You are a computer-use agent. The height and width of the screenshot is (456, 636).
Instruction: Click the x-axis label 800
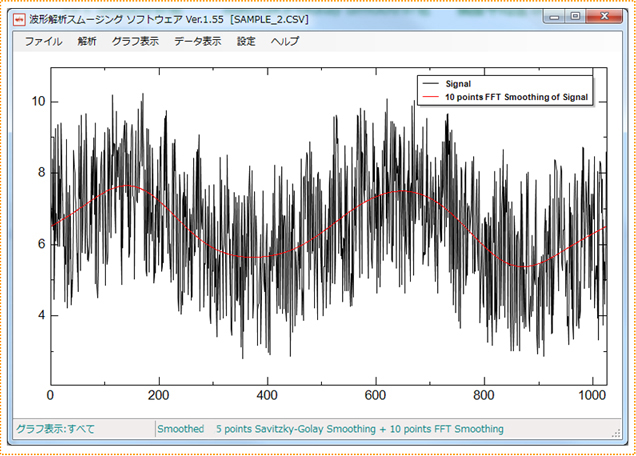(x=483, y=395)
